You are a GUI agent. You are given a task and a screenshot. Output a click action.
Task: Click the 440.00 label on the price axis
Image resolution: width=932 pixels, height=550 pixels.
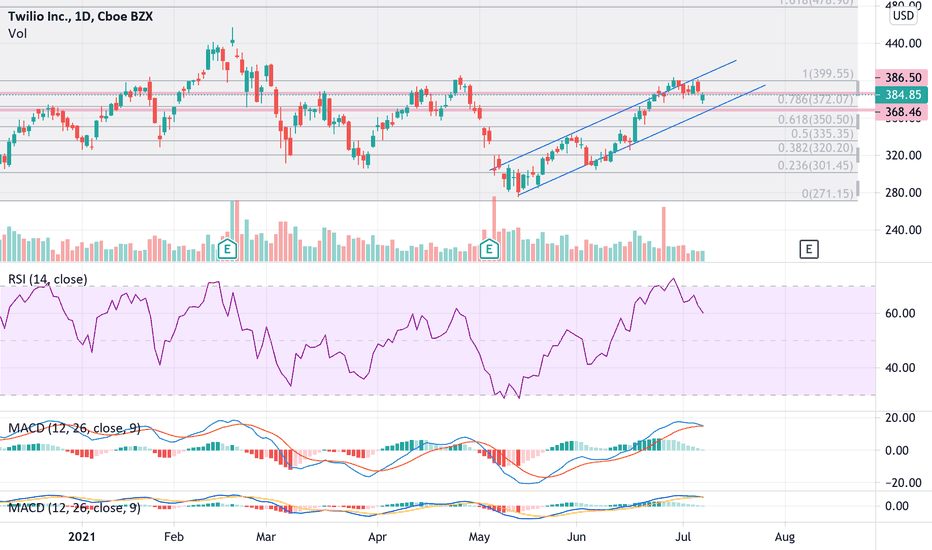(x=903, y=43)
